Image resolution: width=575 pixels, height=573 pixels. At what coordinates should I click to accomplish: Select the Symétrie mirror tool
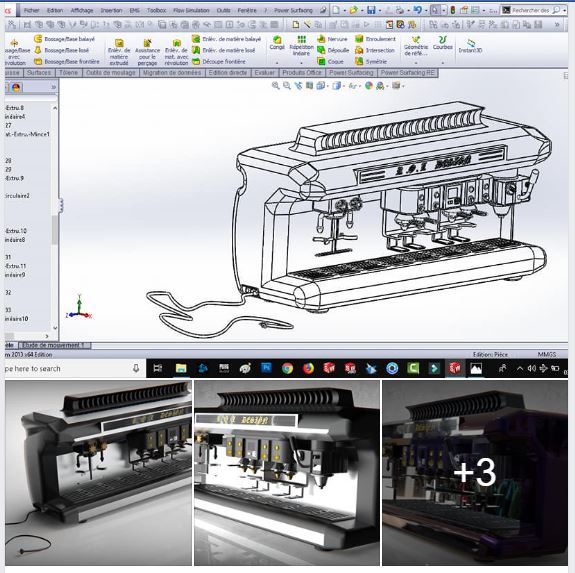pyautogui.click(x=371, y=62)
